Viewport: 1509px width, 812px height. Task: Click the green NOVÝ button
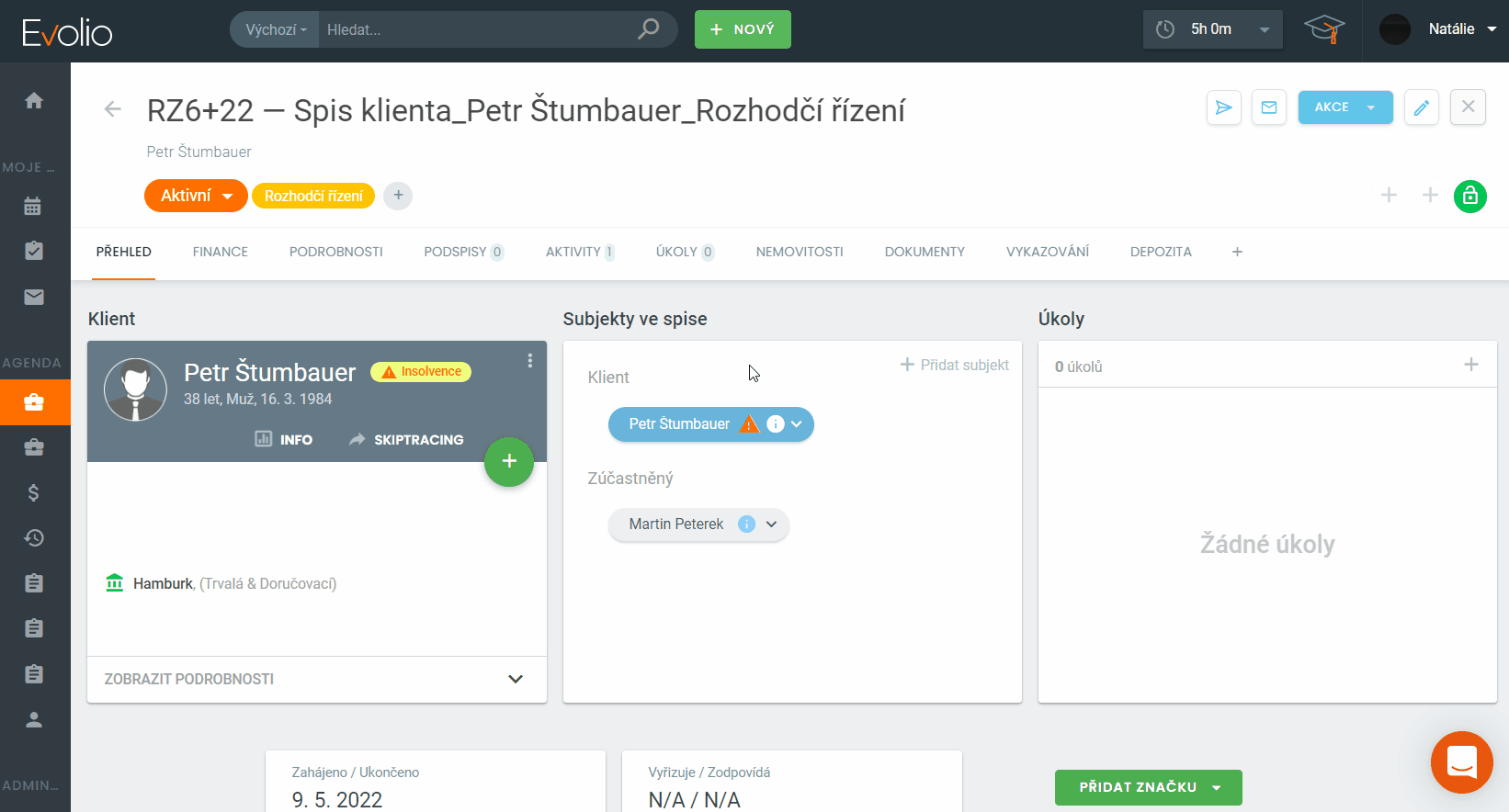743,29
